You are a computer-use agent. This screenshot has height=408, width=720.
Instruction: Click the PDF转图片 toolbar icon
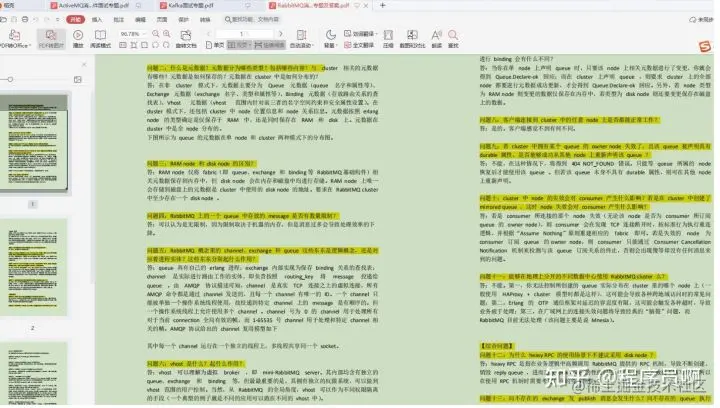pos(51,35)
